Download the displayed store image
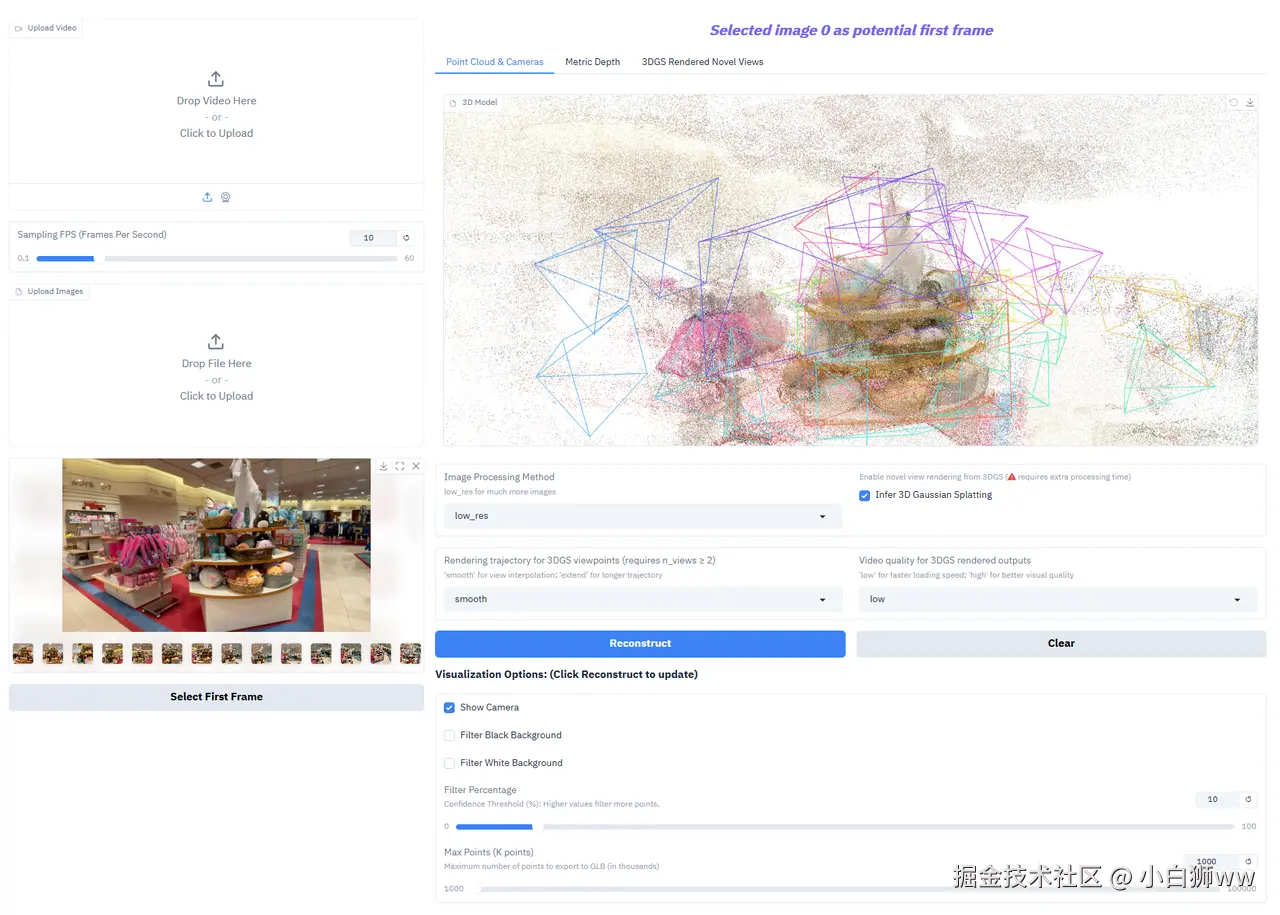 (383, 466)
